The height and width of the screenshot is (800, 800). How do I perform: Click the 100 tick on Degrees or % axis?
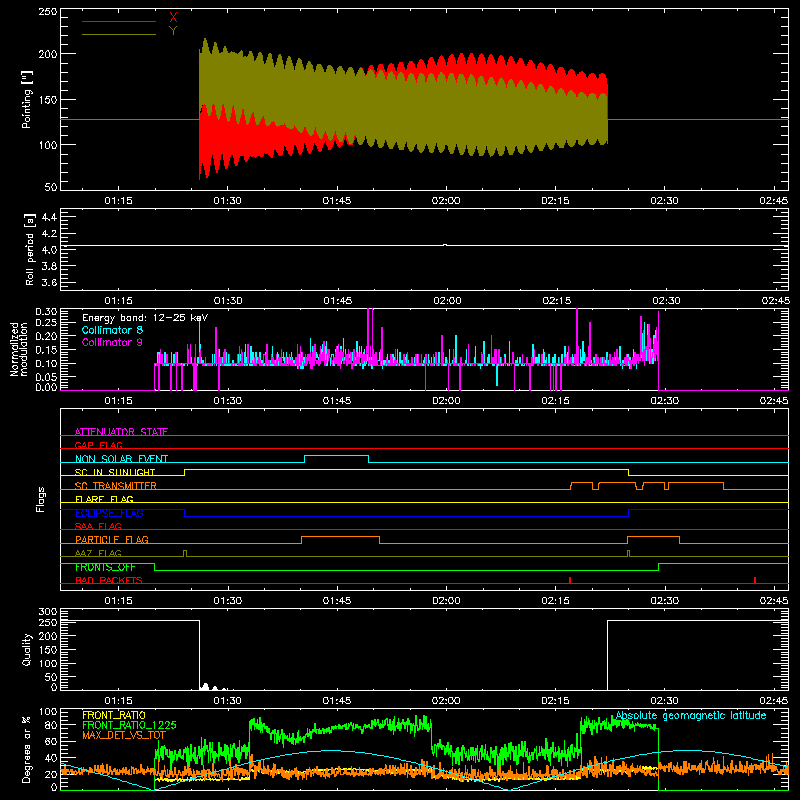48,712
